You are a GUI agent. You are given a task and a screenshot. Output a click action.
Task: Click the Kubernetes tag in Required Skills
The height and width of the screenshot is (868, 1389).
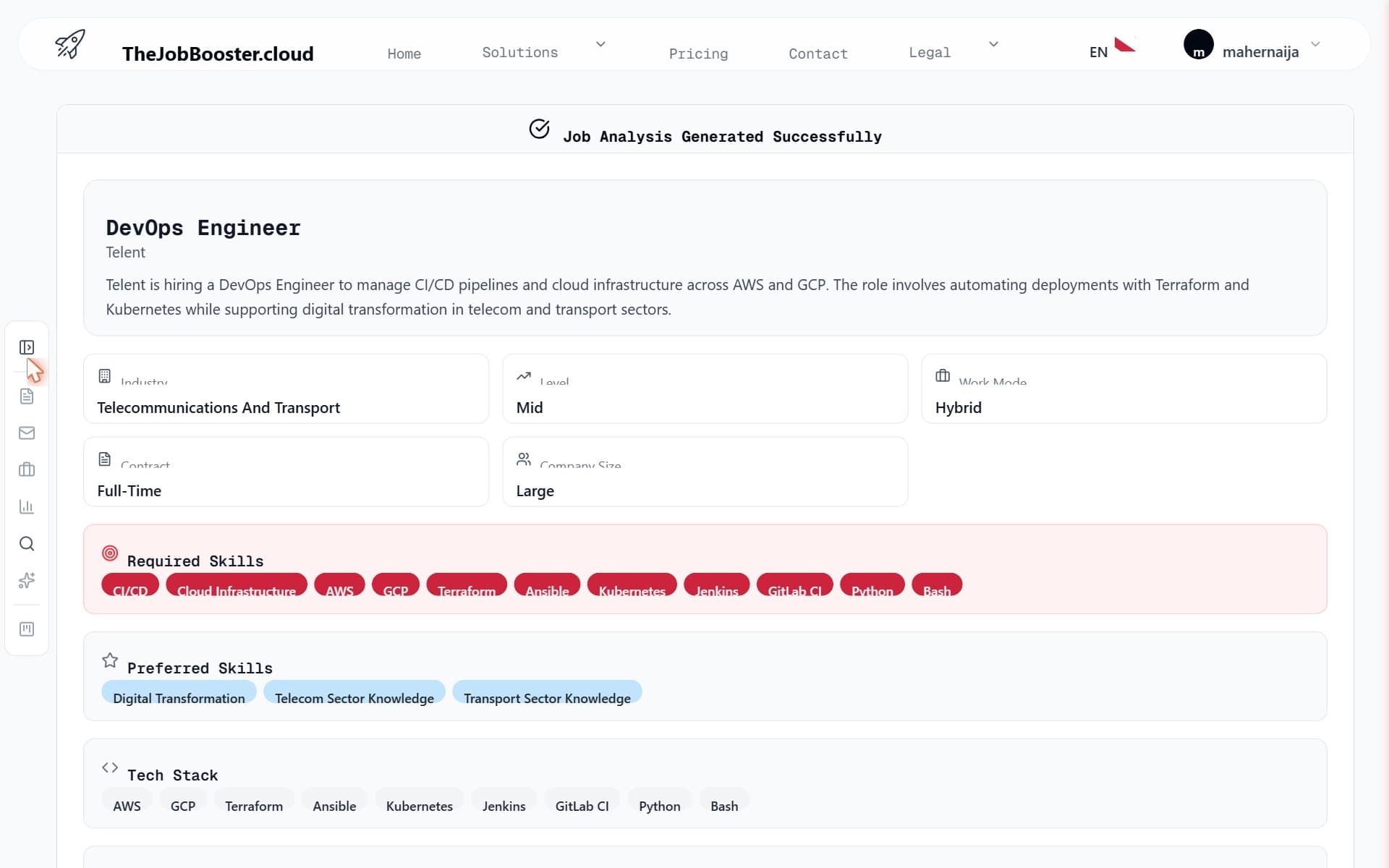632,584
